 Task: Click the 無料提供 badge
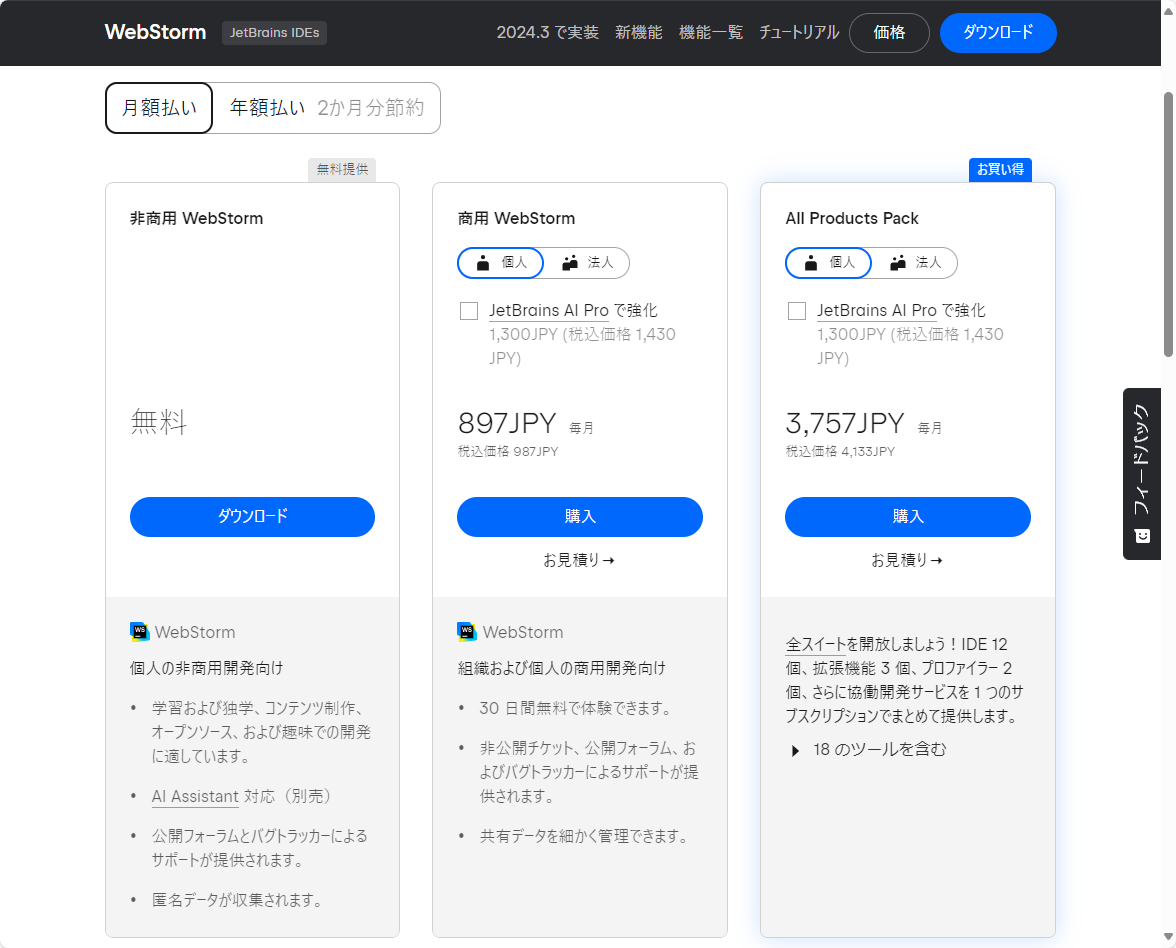(x=342, y=170)
